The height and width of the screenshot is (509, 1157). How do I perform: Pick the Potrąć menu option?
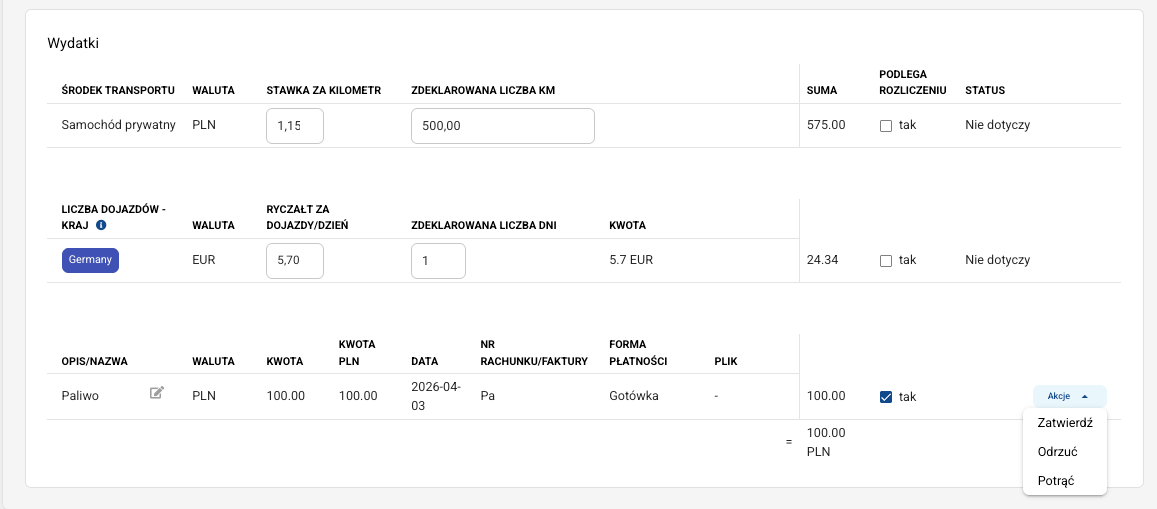1056,481
